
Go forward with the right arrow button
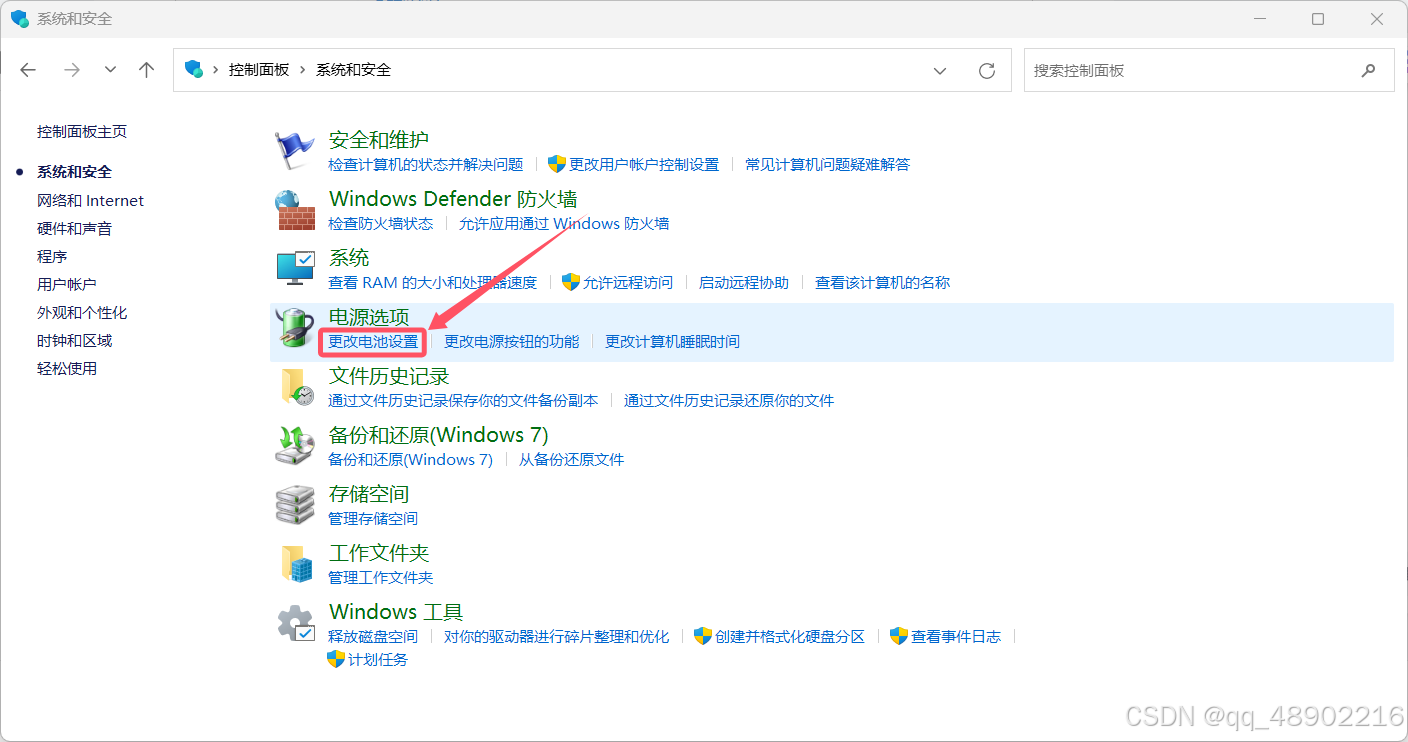point(71,70)
